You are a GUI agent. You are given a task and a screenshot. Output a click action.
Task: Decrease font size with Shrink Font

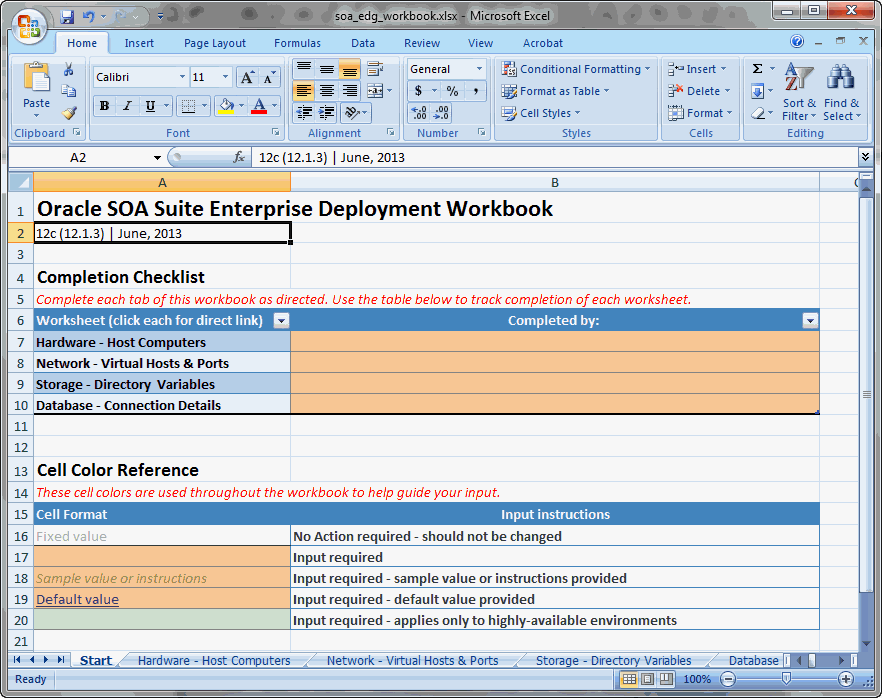268,77
